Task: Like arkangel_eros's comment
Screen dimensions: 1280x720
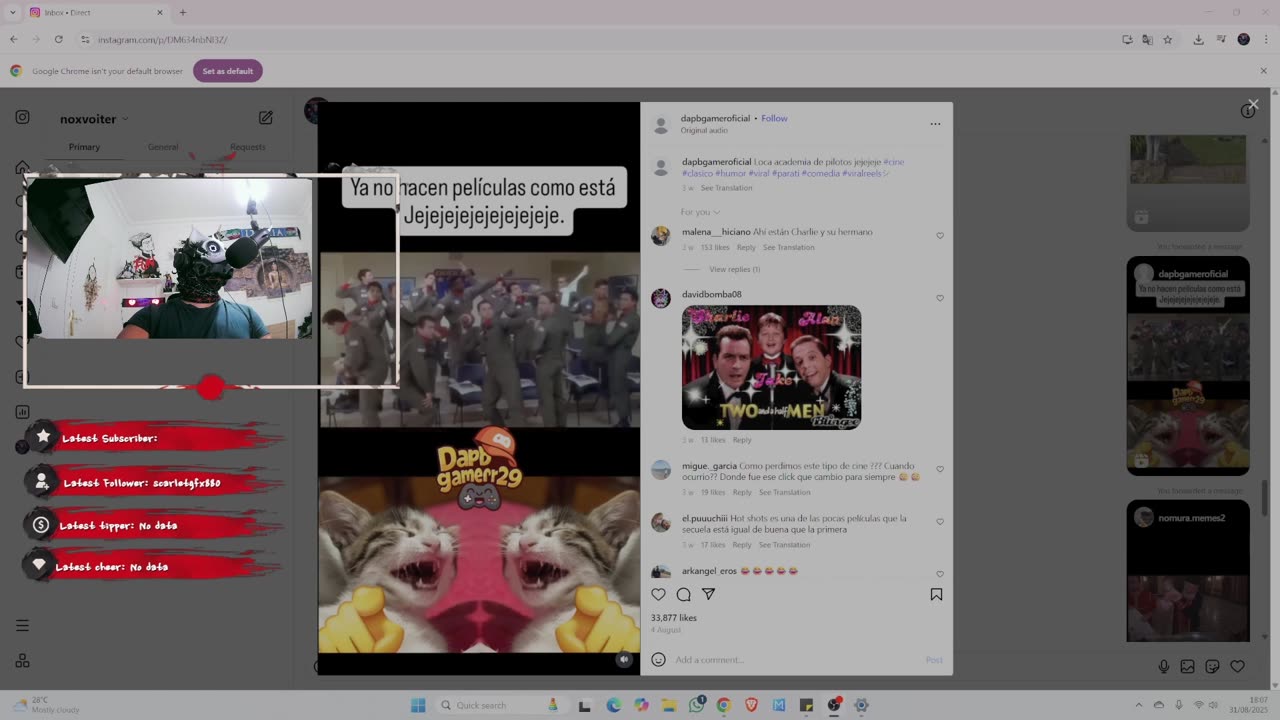Action: tap(940, 574)
